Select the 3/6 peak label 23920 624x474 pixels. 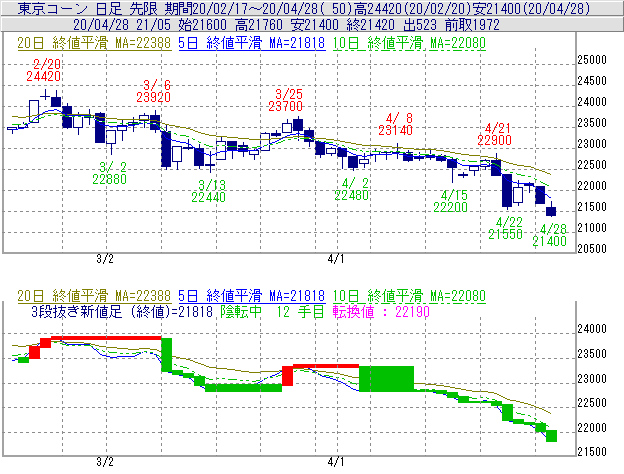pos(157,98)
